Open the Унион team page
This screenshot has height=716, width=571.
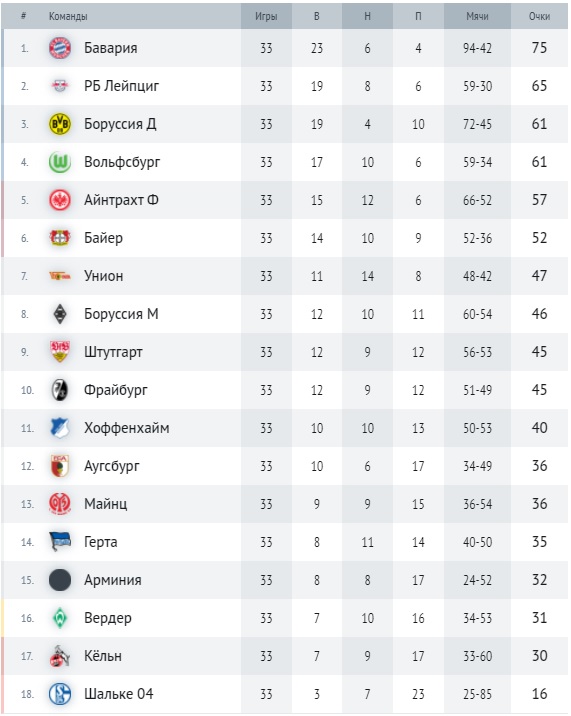point(104,276)
